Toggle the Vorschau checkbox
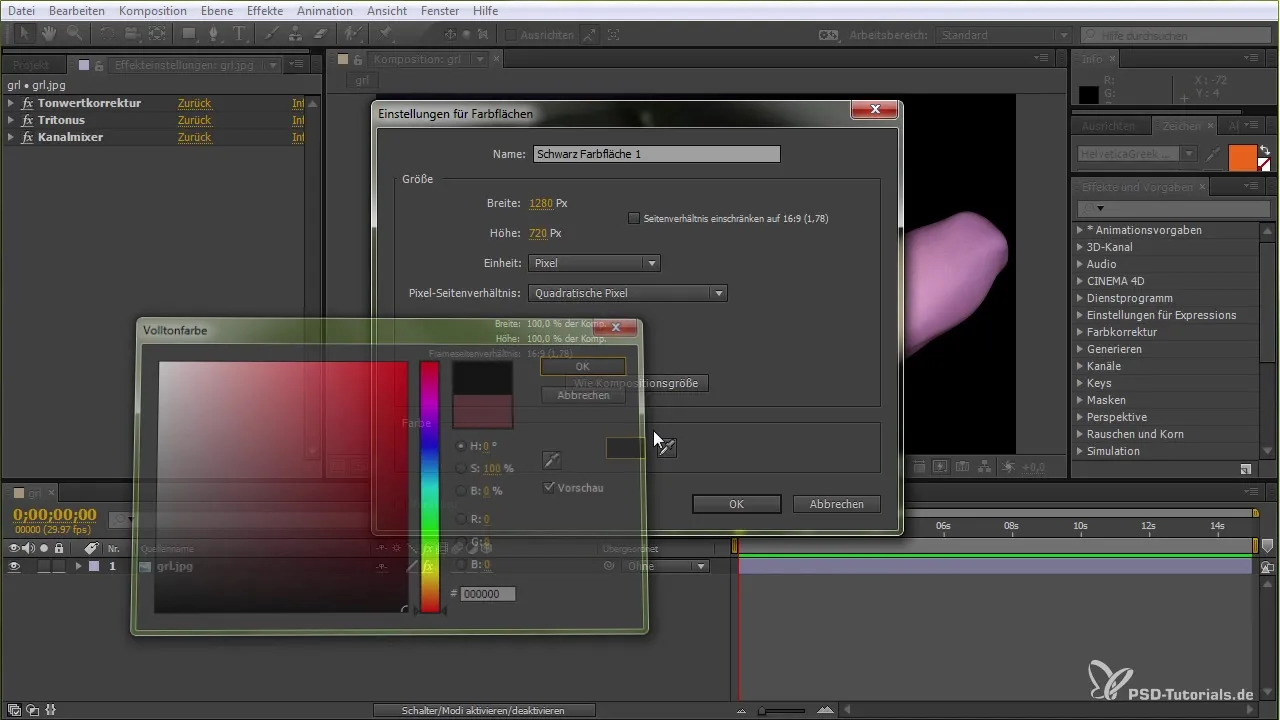This screenshot has height=720, width=1280. click(x=549, y=487)
